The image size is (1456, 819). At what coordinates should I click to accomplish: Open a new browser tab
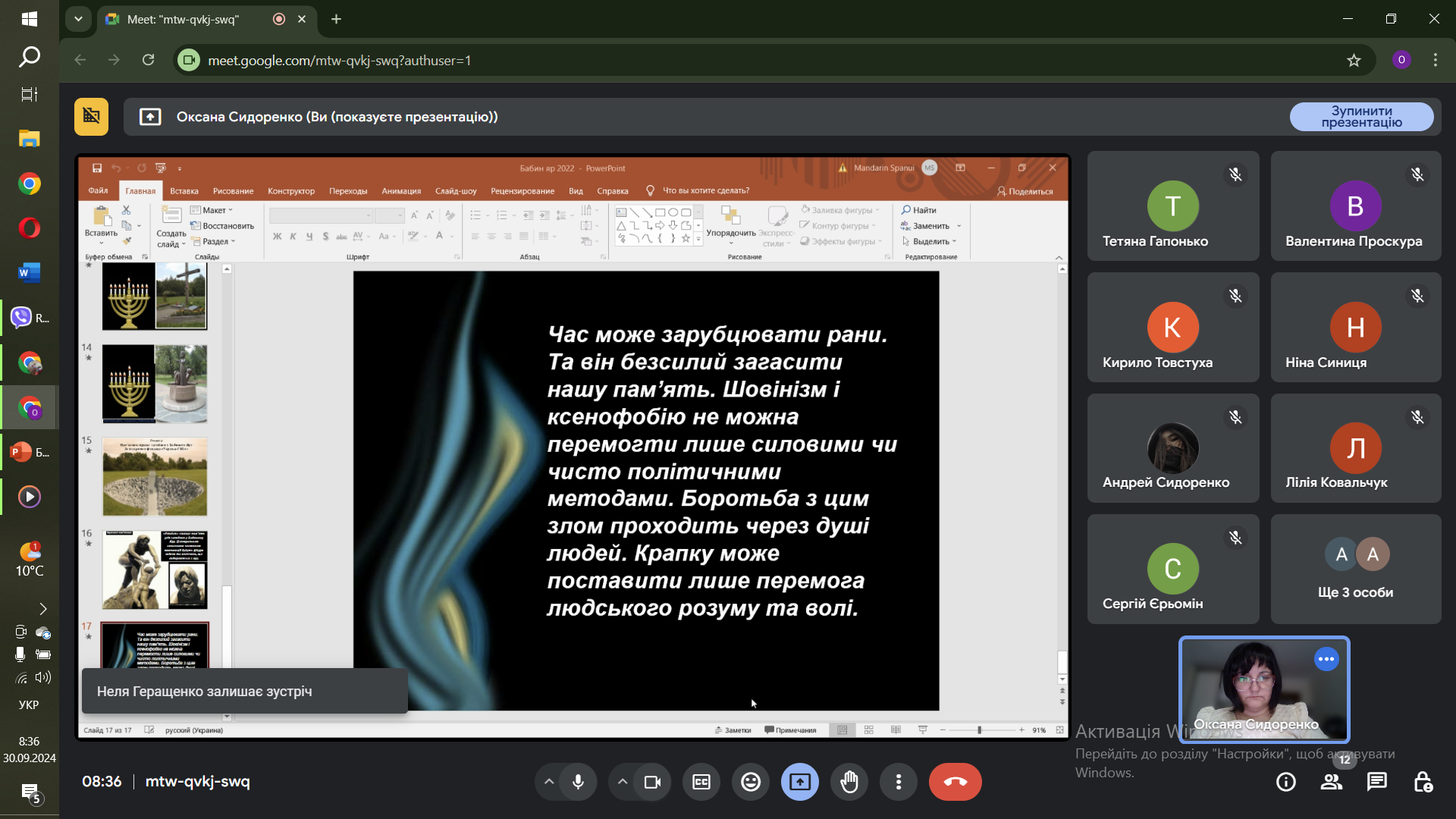click(x=337, y=19)
